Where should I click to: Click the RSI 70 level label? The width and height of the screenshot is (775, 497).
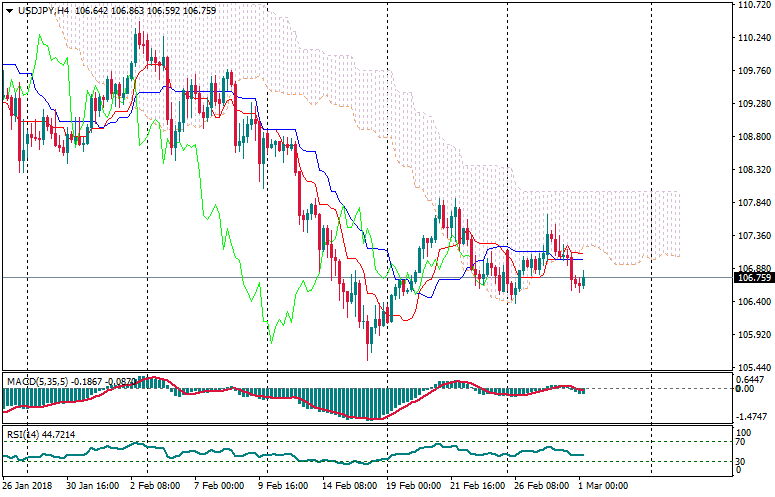coord(742,441)
